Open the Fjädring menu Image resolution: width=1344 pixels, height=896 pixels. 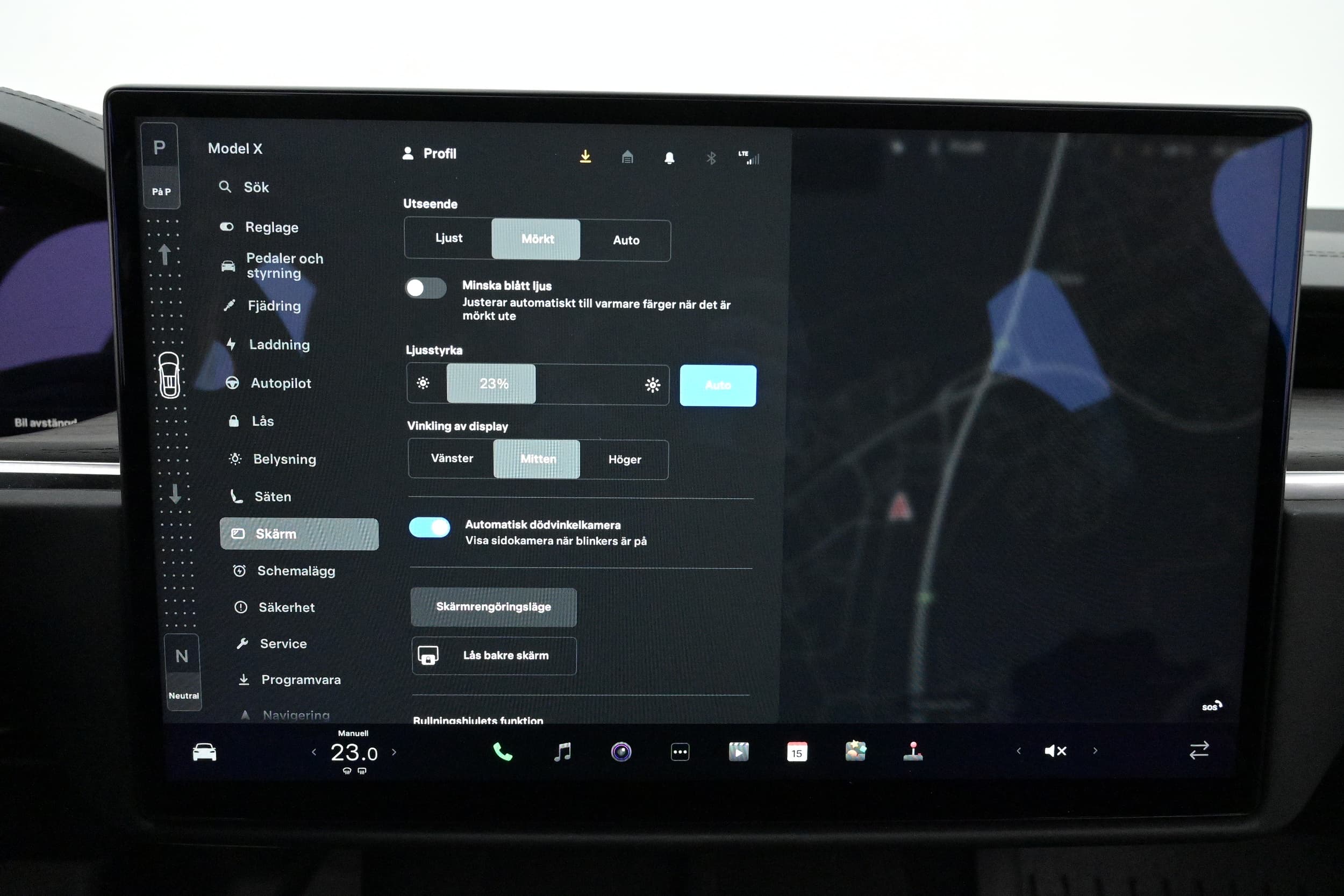click(x=263, y=306)
